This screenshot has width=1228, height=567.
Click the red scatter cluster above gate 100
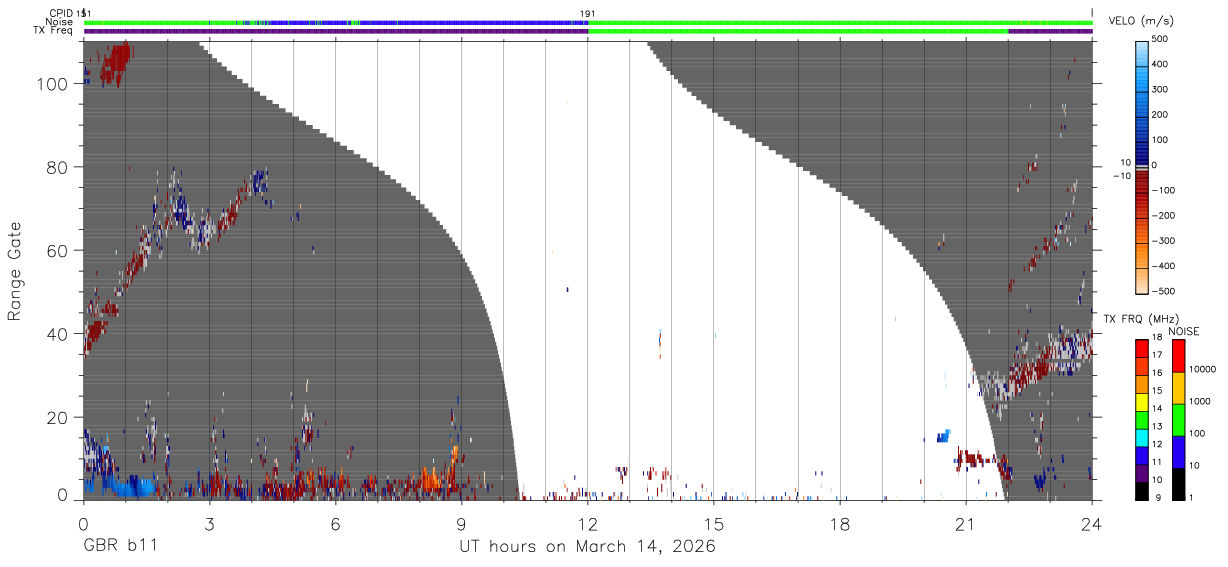tap(116, 65)
